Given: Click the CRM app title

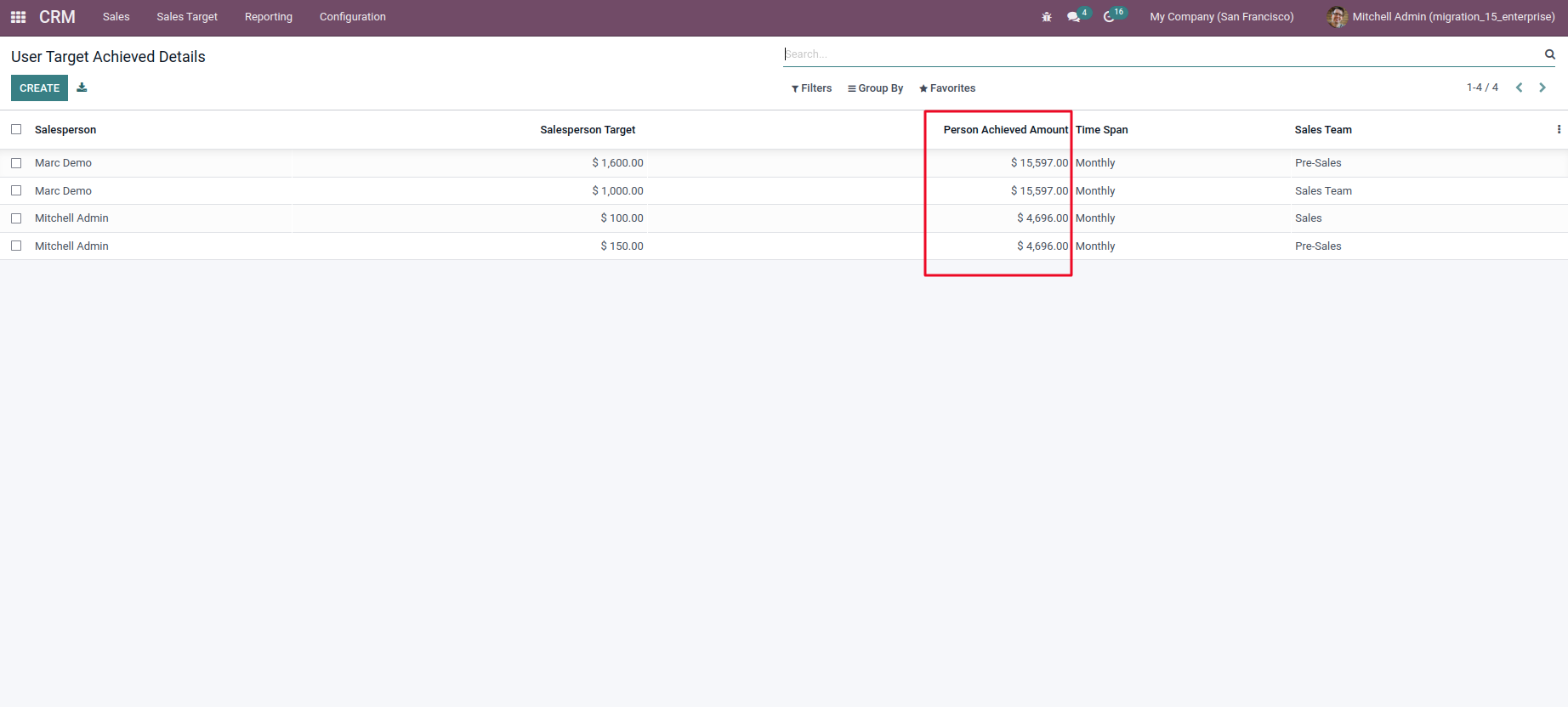Looking at the screenshot, I should tap(57, 17).
